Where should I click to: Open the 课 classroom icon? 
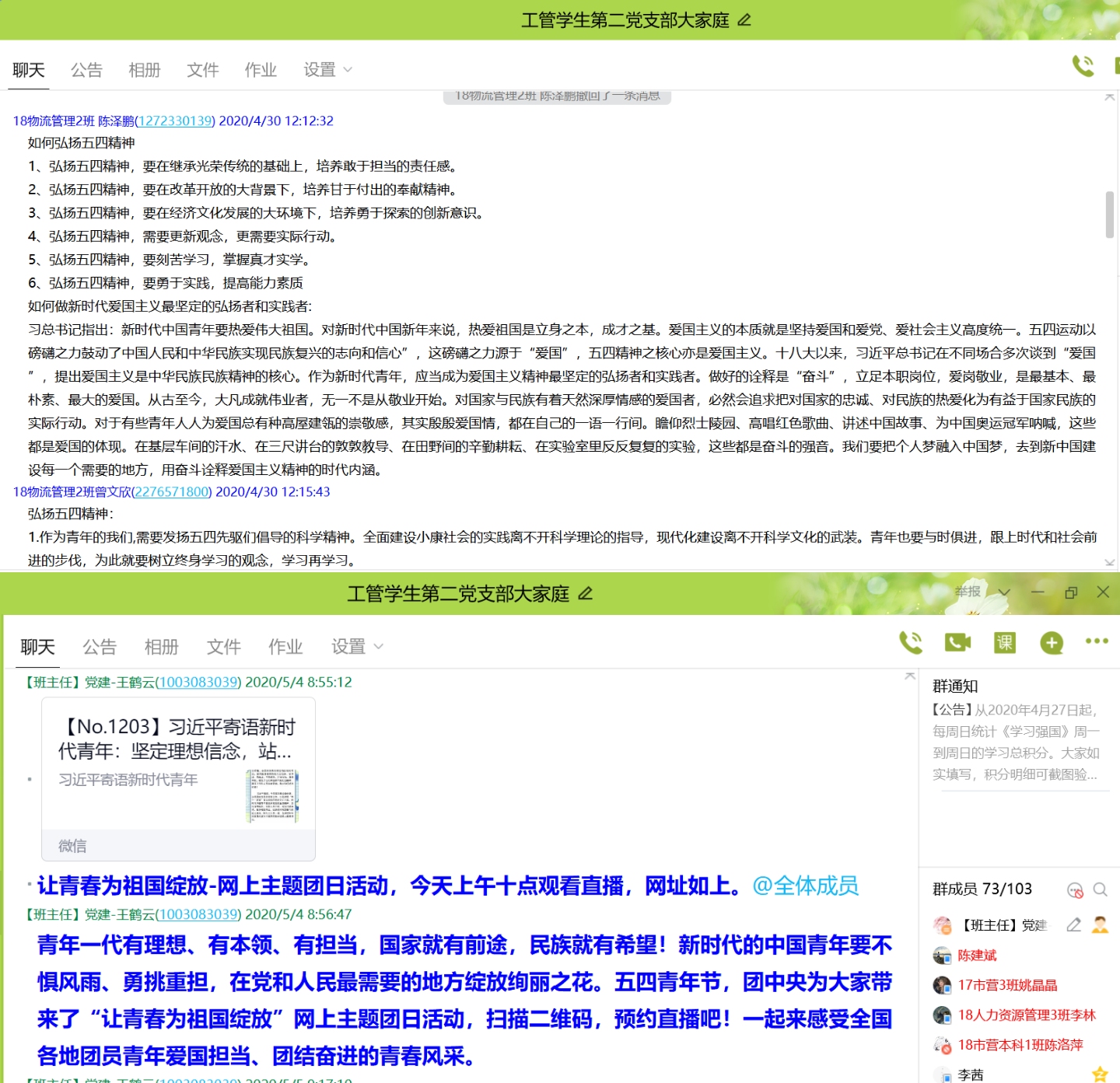click(1005, 642)
